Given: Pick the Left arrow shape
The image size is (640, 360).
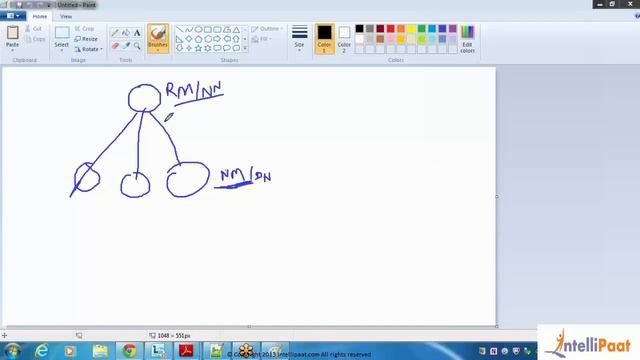Looking at the screenshot, I should (x=227, y=39).
